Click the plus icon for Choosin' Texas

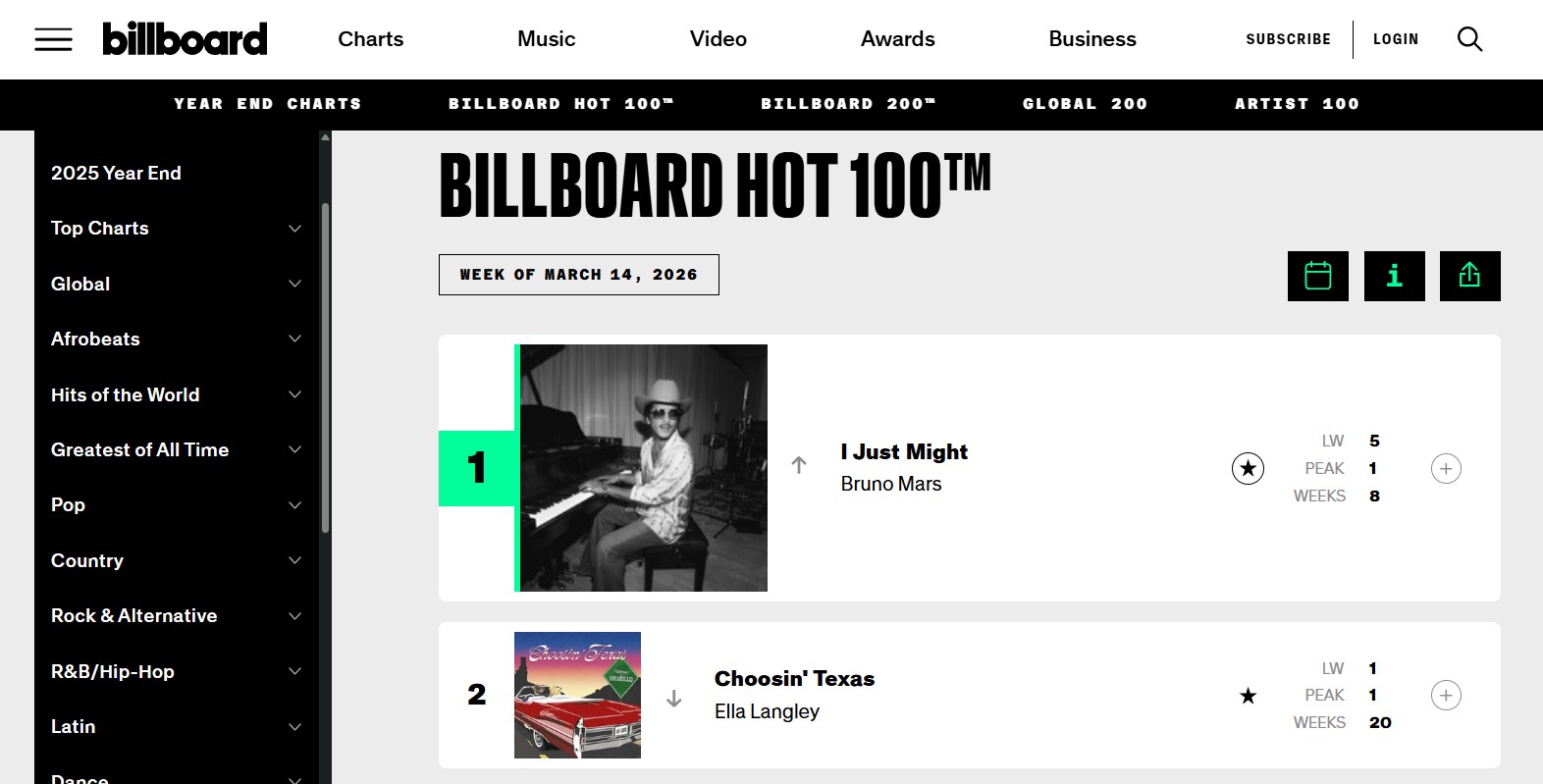[1446, 696]
